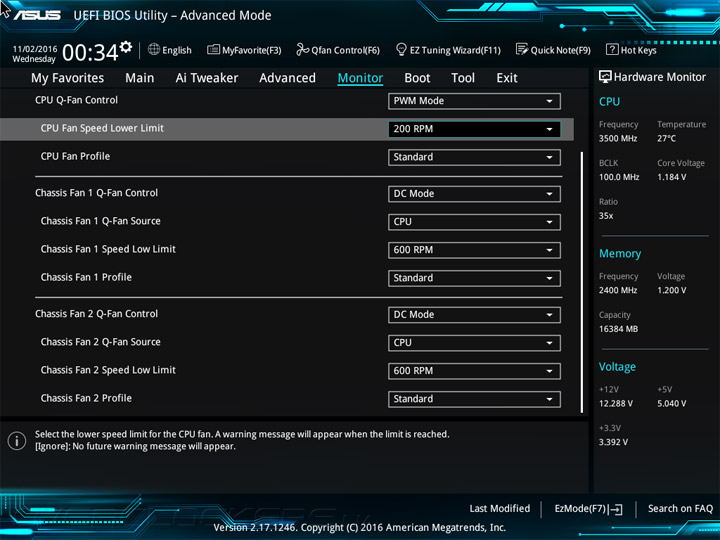Launch EZ Tuning Wizard(F11)
Image resolution: width=720 pixels, height=540 pixels.
pyautogui.click(x=448, y=50)
